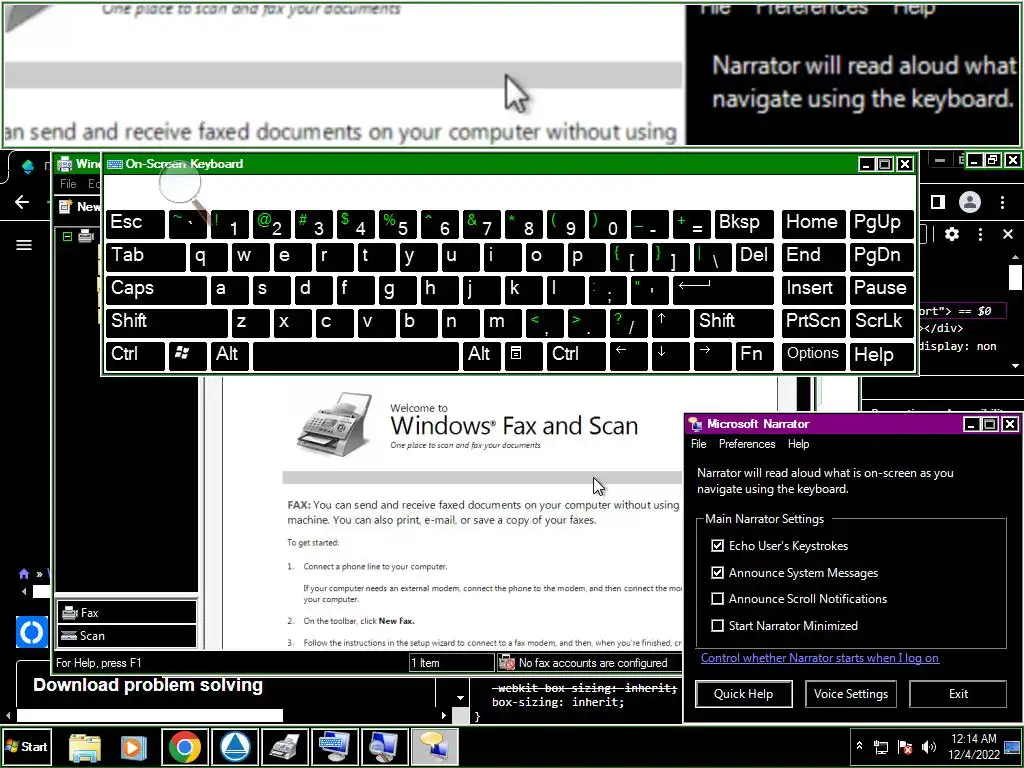Viewport: 1024px width, 768px height.
Task: Click the Options key on On-Screen Keyboard
Action: [x=813, y=355]
